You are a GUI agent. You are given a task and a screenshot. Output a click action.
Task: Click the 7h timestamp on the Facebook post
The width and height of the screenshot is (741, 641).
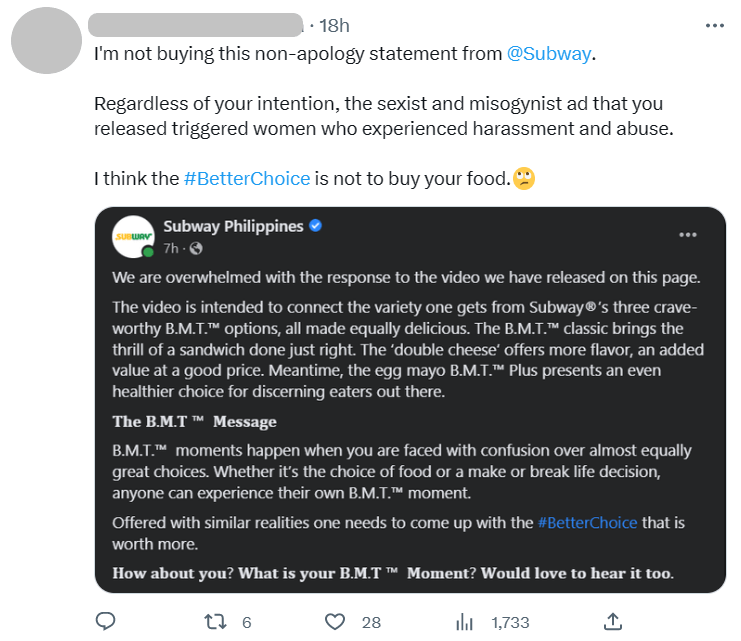coord(171,248)
